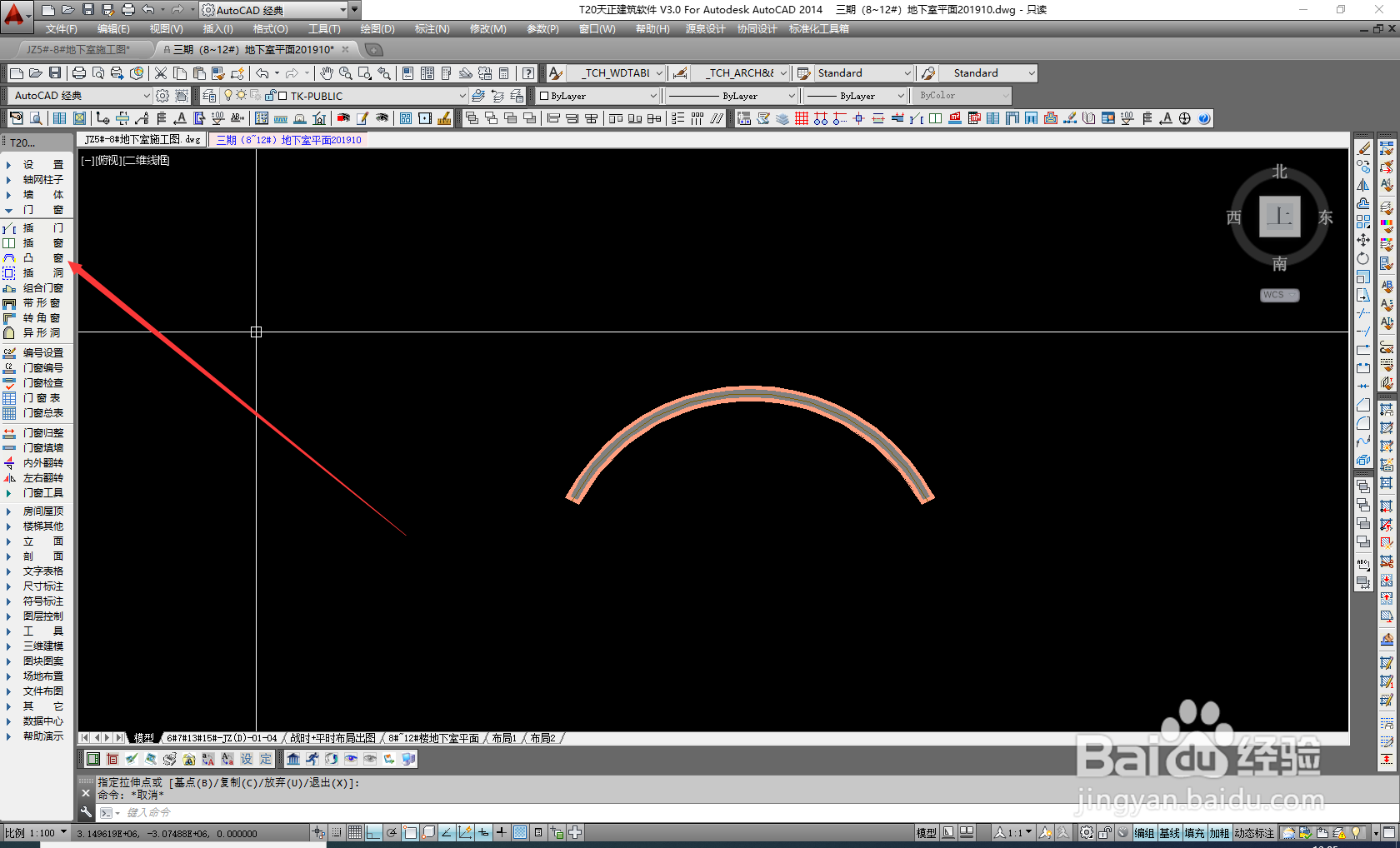This screenshot has width=1400, height=848.
Task: Click the workspace settings gear icon
Action: pos(162,96)
